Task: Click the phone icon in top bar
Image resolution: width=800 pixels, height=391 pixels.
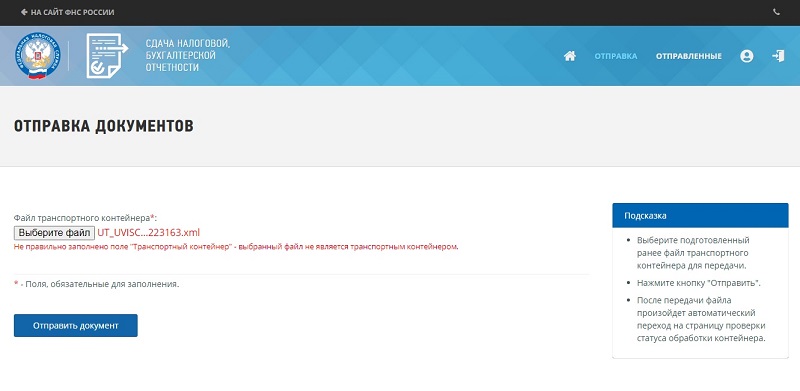Action: (x=777, y=12)
